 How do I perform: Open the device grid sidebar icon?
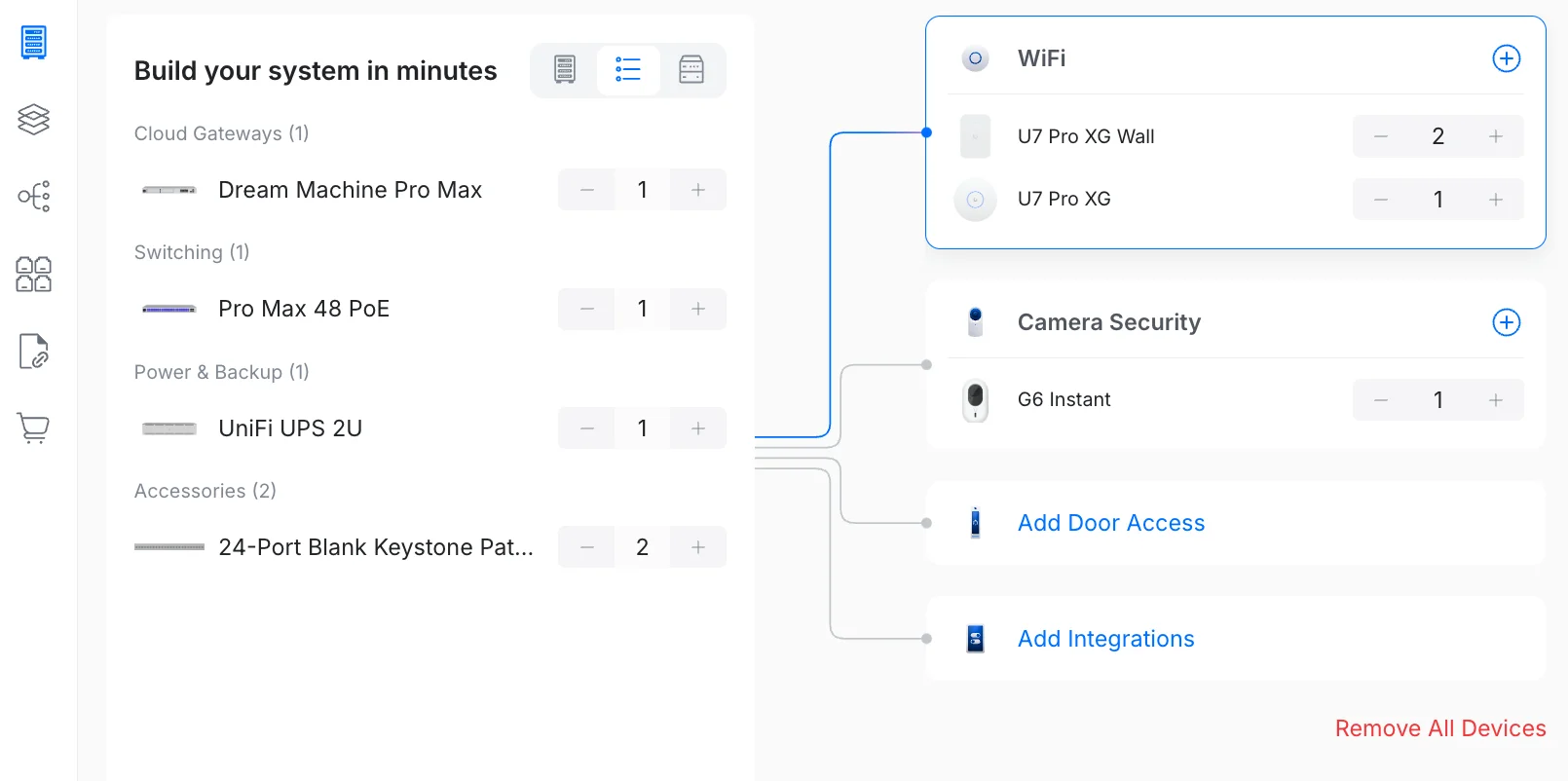tap(34, 275)
